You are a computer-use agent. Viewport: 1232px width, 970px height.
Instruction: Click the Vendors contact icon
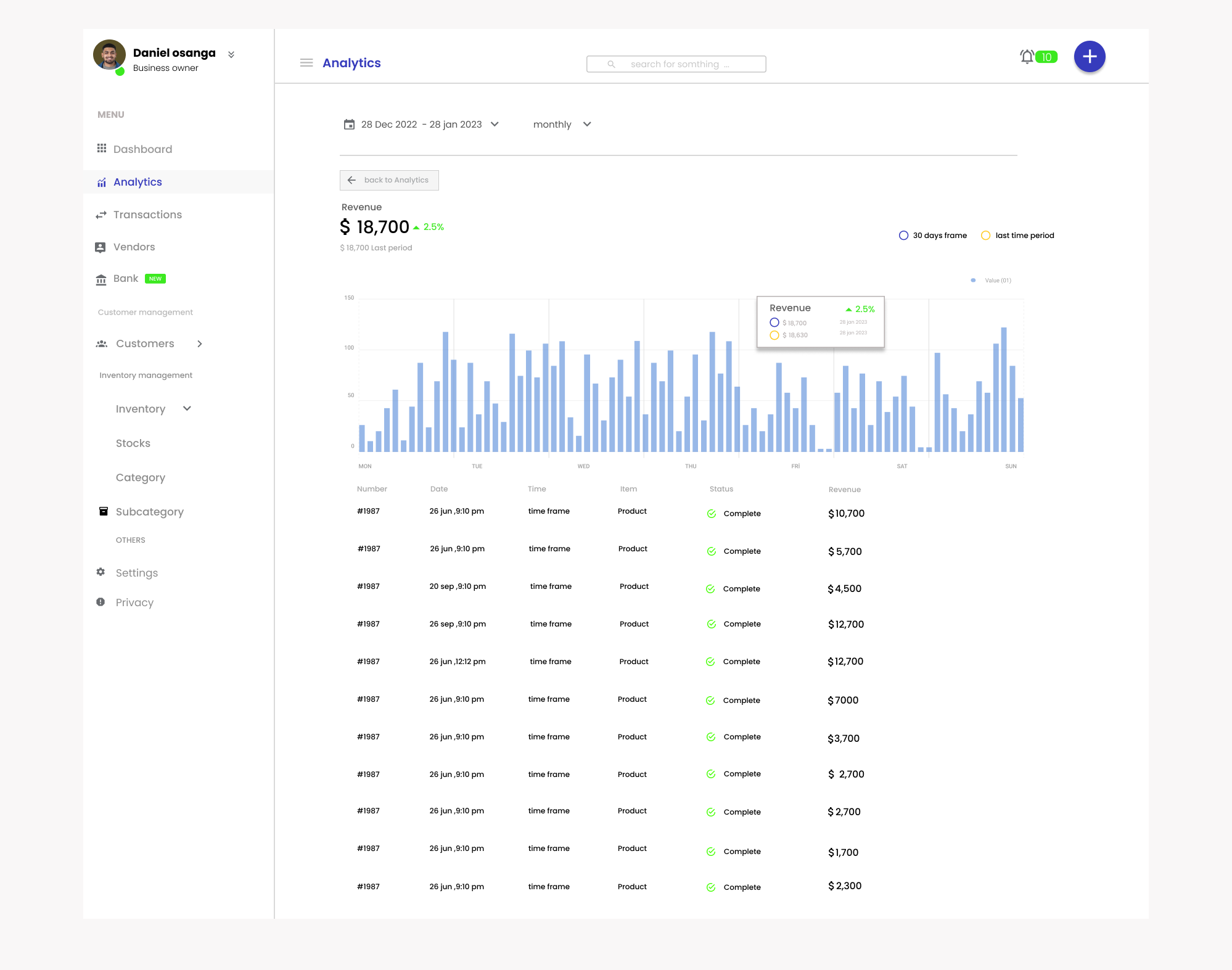[x=101, y=247]
